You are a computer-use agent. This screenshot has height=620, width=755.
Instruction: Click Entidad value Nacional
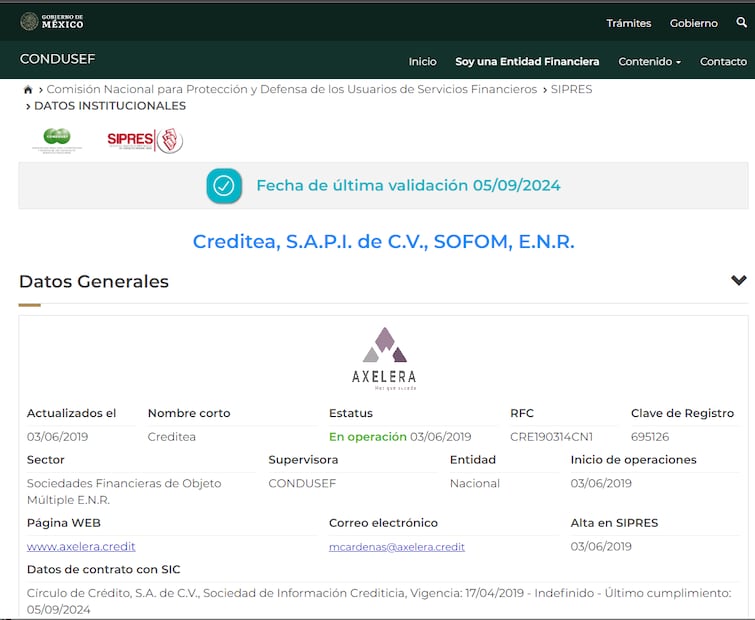[x=475, y=483]
